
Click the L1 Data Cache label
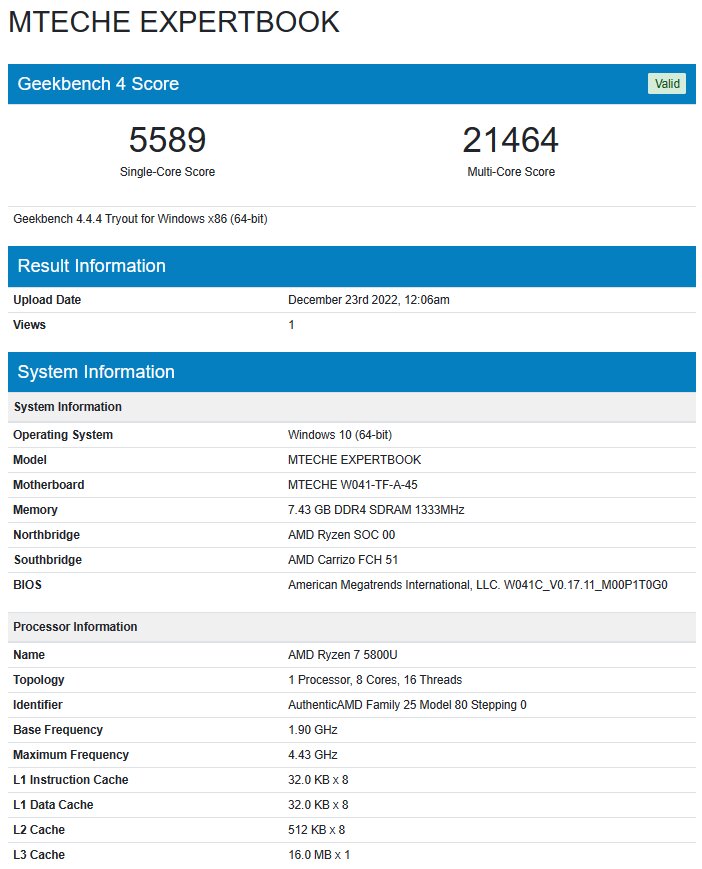coord(53,805)
